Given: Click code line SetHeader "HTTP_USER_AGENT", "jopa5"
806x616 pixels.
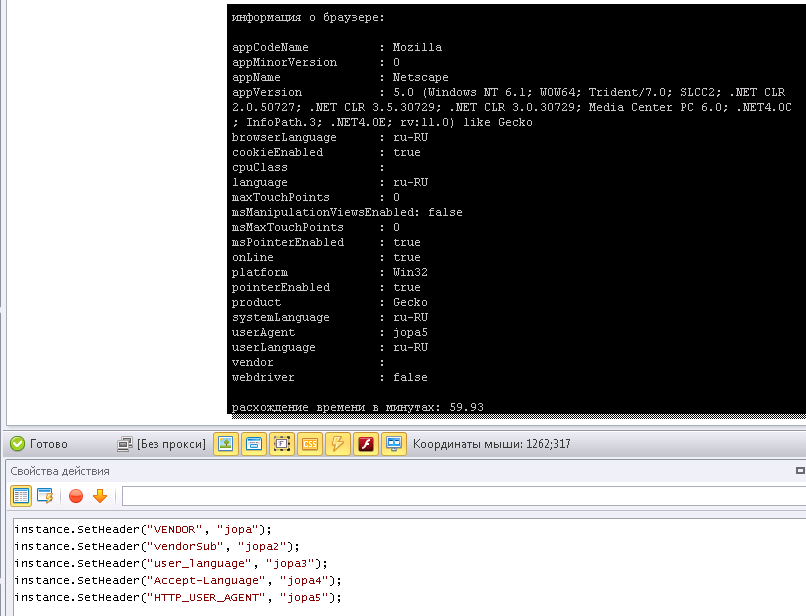Looking at the screenshot, I should 178,597.
